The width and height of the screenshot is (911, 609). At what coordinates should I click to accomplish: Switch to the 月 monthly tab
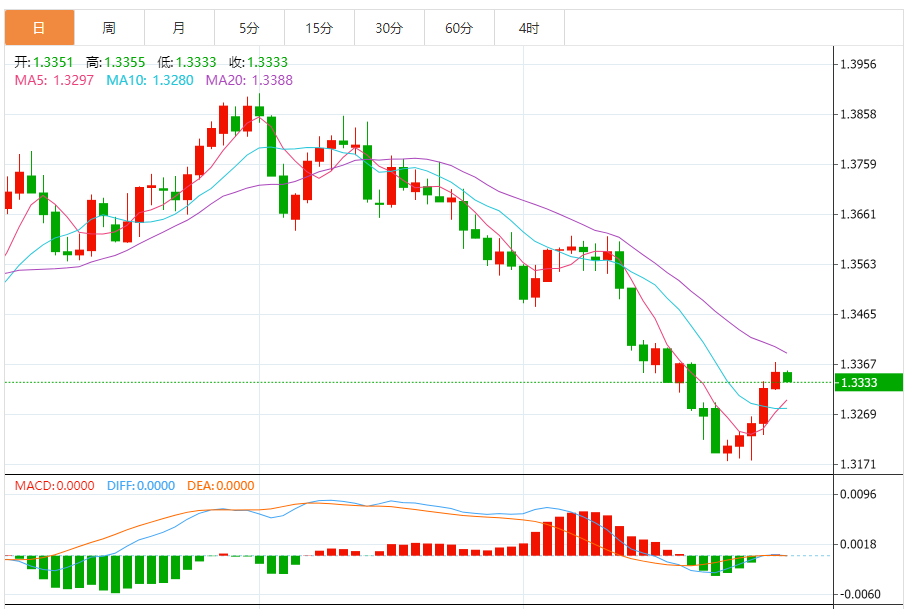pos(179,28)
